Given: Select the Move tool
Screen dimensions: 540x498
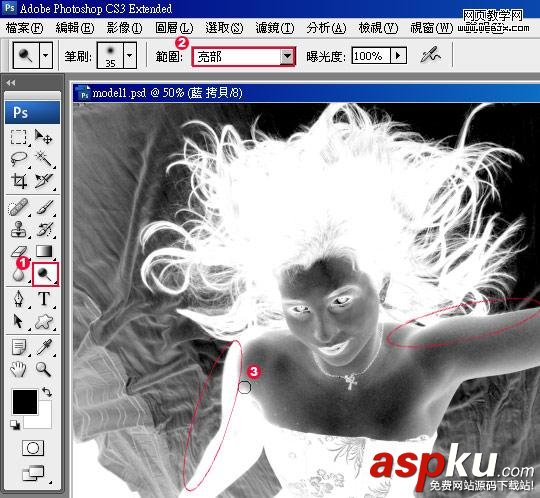Looking at the screenshot, I should [43, 137].
